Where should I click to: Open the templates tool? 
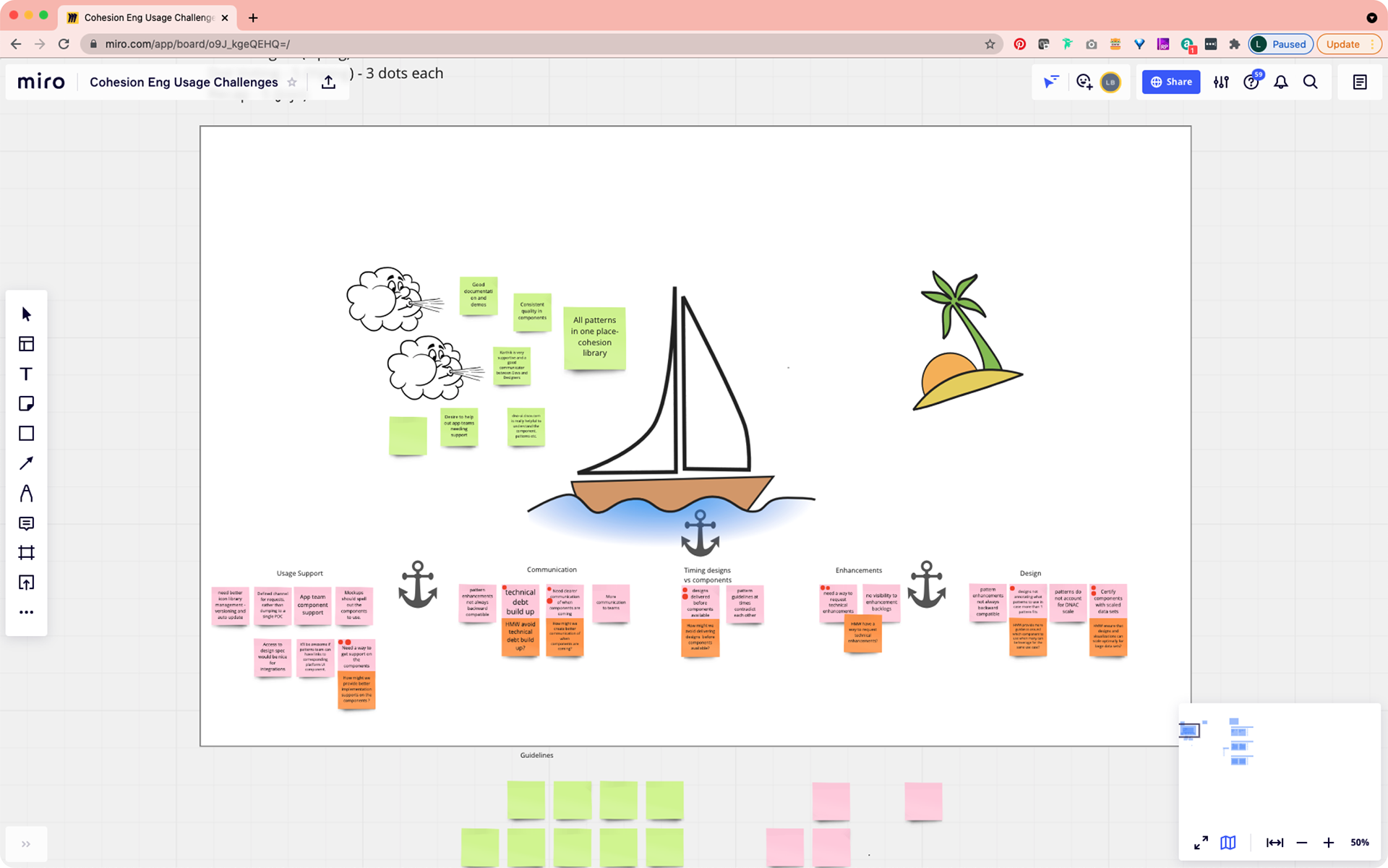coord(27,344)
